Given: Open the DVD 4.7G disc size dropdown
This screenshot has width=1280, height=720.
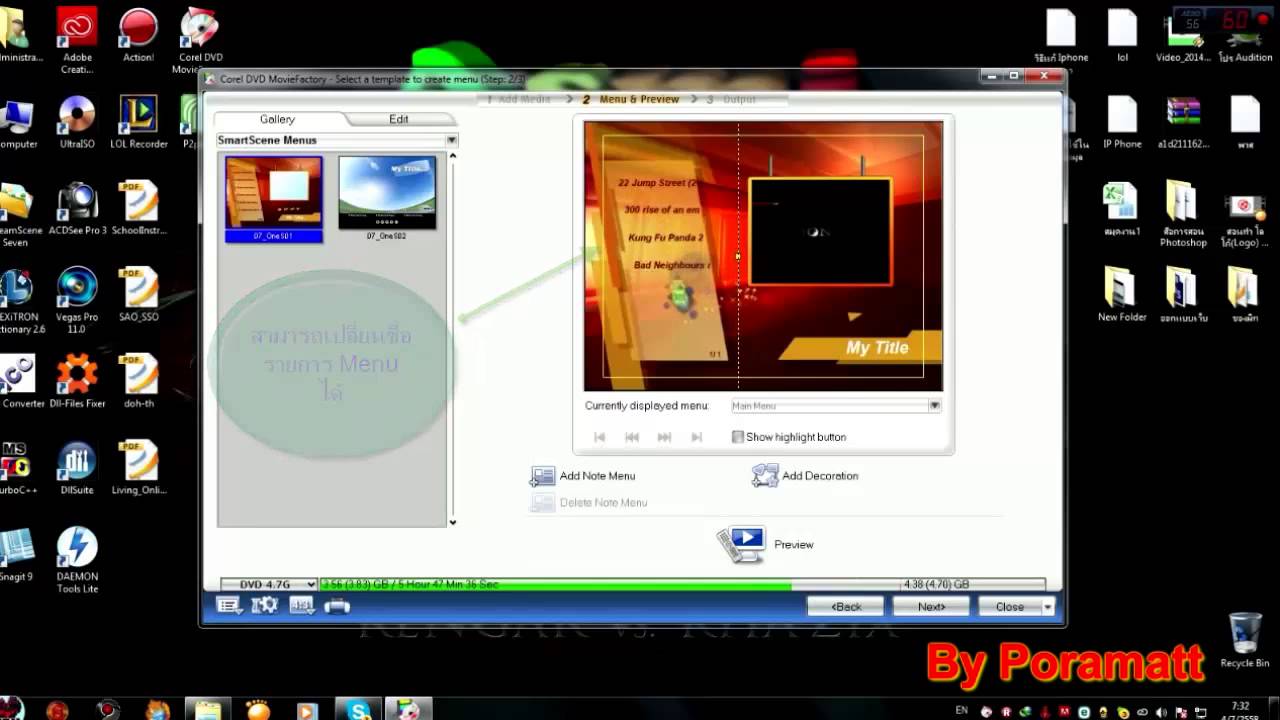Looking at the screenshot, I should point(269,584).
